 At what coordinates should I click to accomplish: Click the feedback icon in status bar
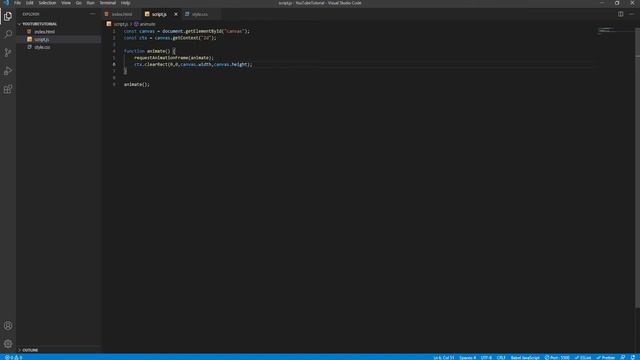pyautogui.click(x=623, y=358)
